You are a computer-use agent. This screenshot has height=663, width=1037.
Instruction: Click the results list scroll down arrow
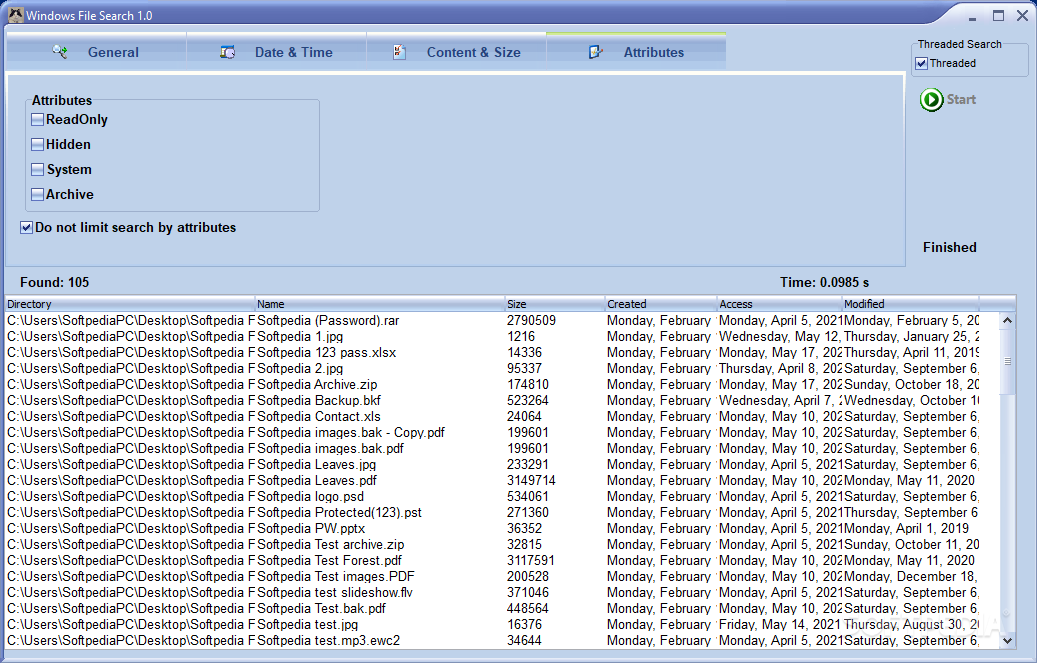pos(1007,640)
